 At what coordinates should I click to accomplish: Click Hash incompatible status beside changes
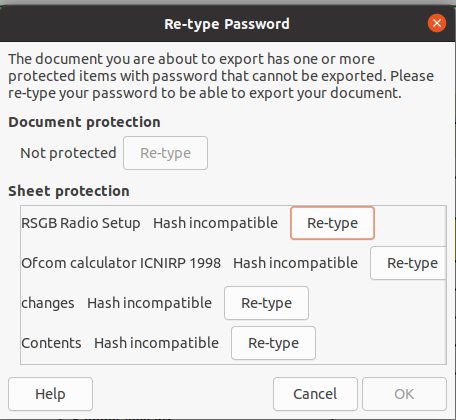click(149, 303)
